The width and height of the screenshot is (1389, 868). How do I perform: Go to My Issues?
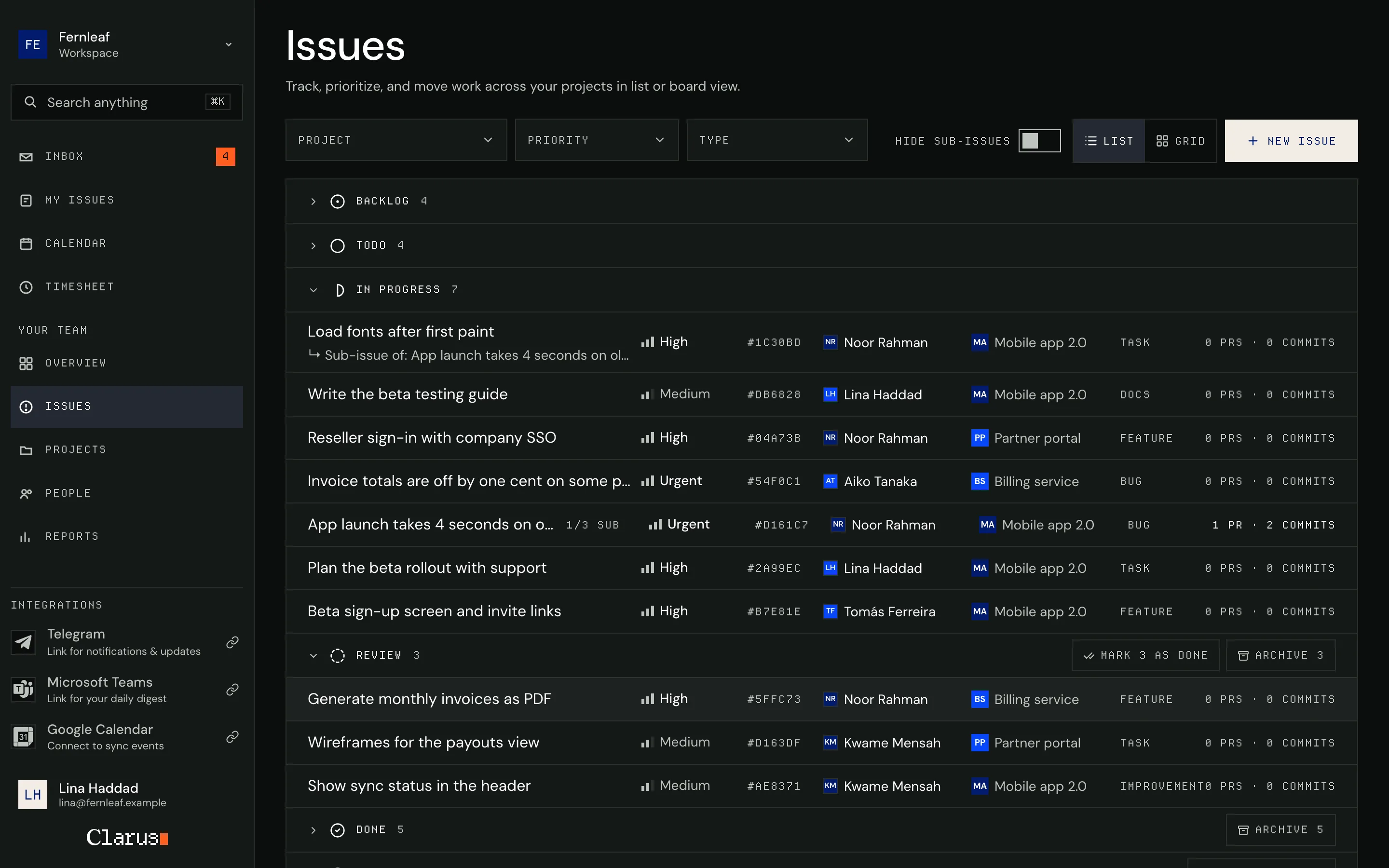tap(127, 200)
